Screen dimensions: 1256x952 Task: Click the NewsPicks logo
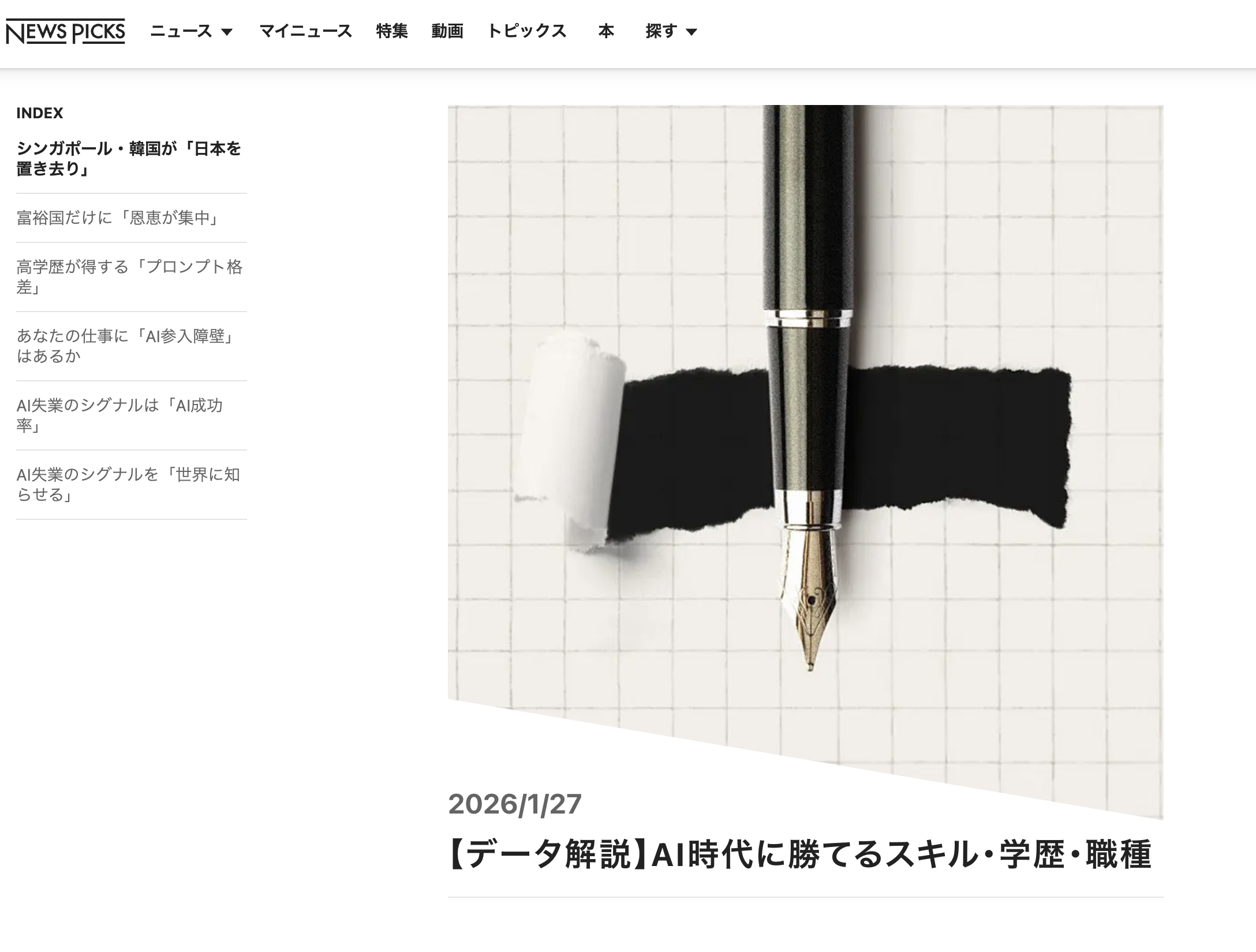pos(65,31)
